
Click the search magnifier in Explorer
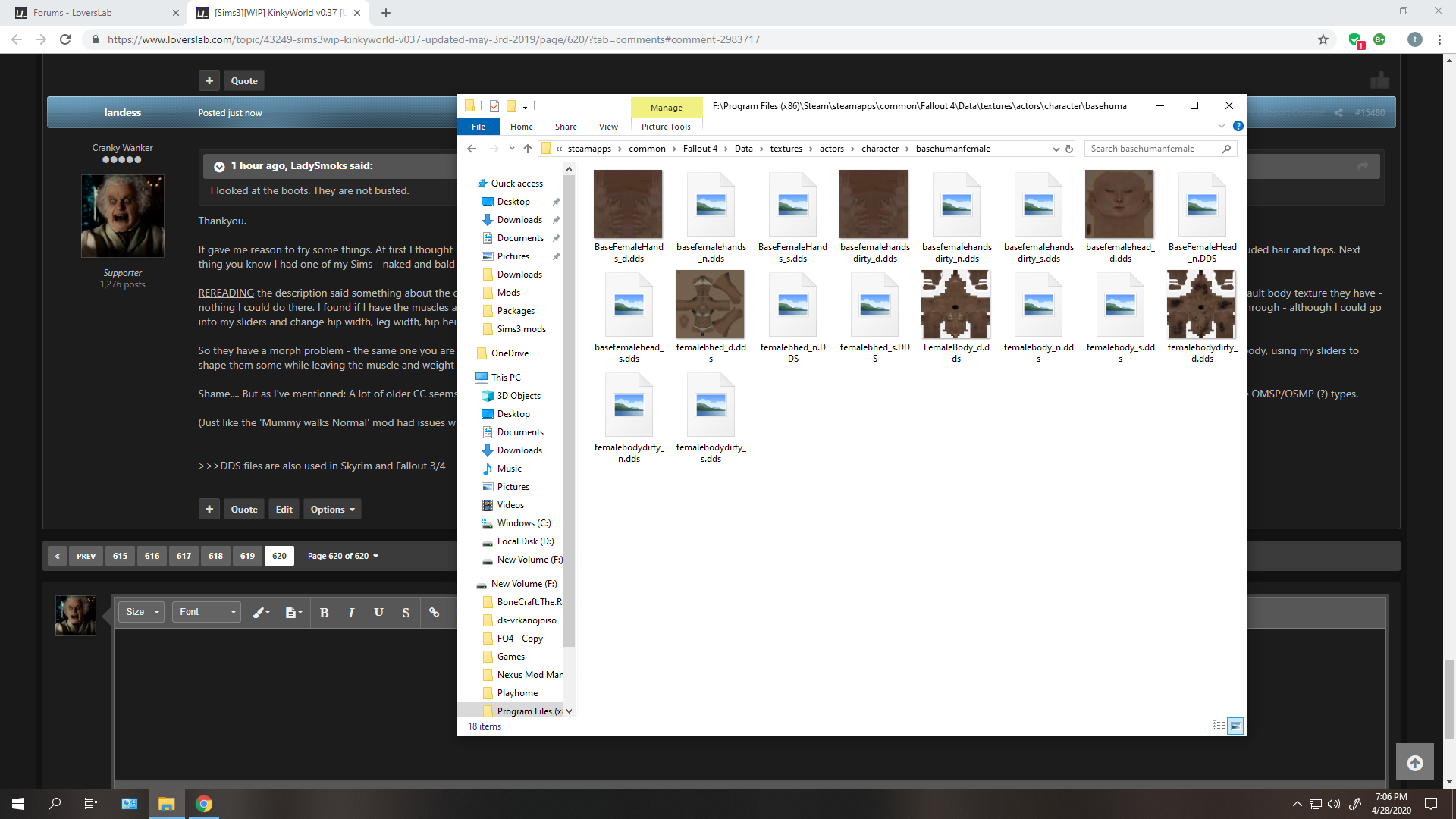tap(1226, 149)
